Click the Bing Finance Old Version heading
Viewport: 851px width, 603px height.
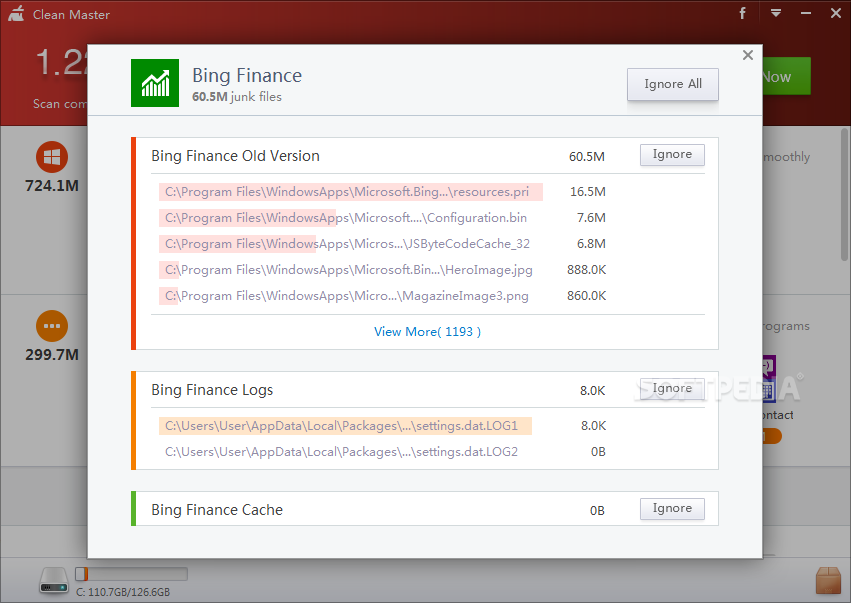point(235,156)
